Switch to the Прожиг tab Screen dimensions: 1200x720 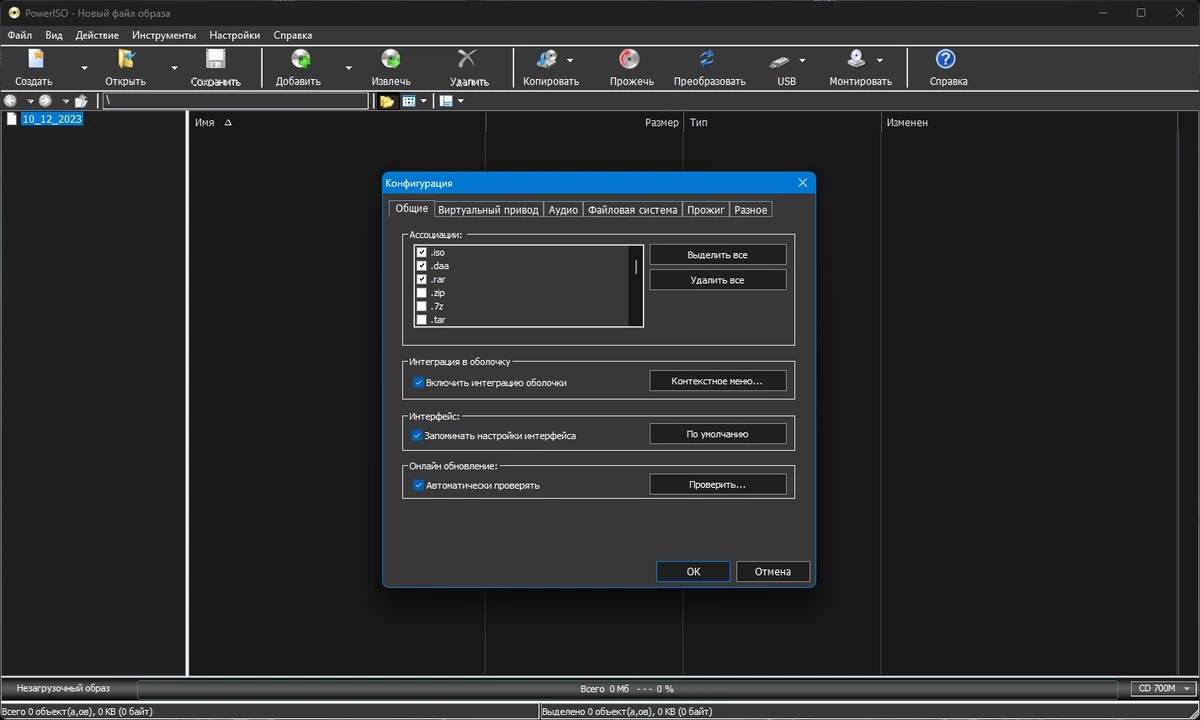coord(705,209)
